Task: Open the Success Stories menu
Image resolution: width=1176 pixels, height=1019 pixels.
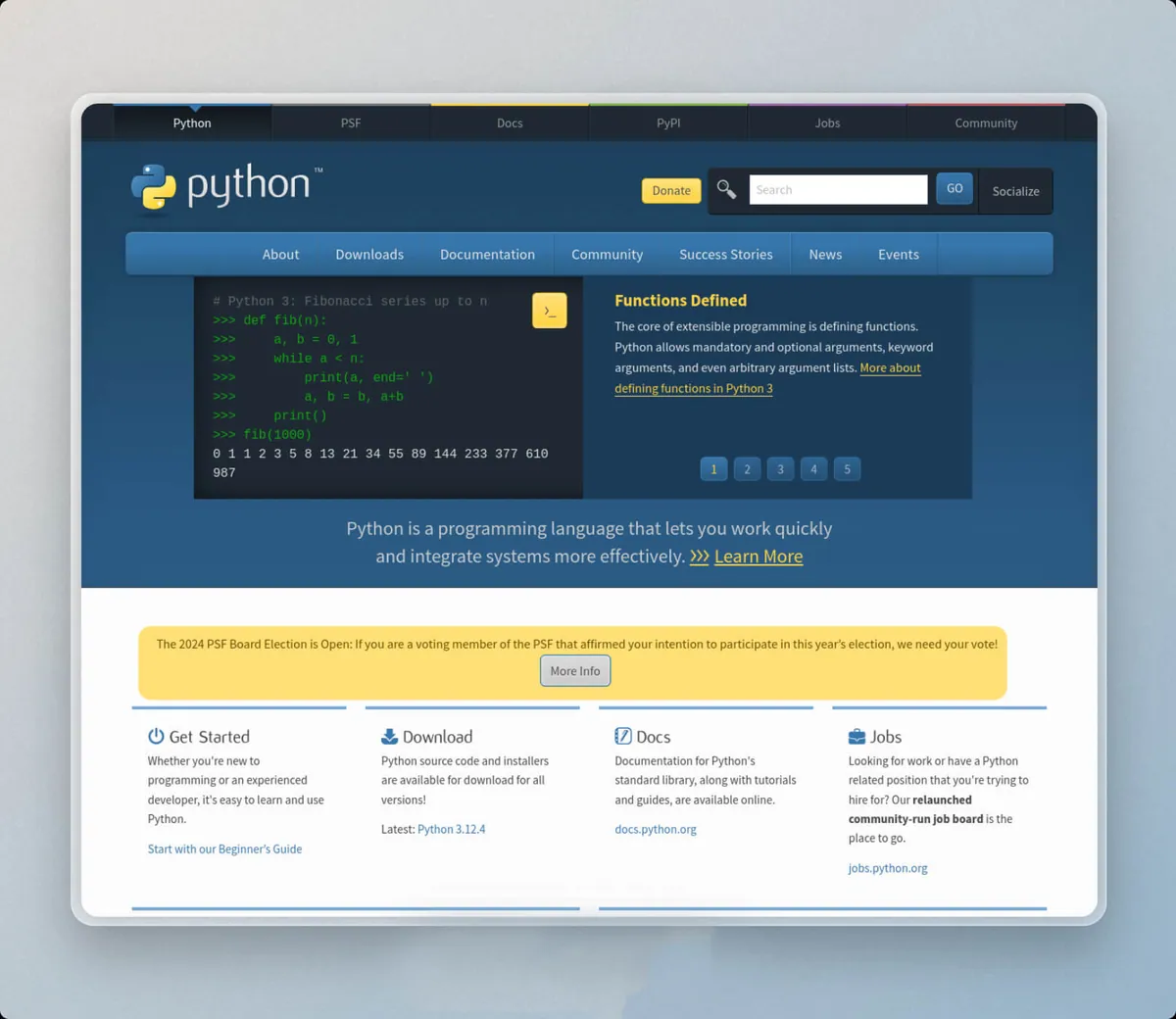Action: point(726,254)
